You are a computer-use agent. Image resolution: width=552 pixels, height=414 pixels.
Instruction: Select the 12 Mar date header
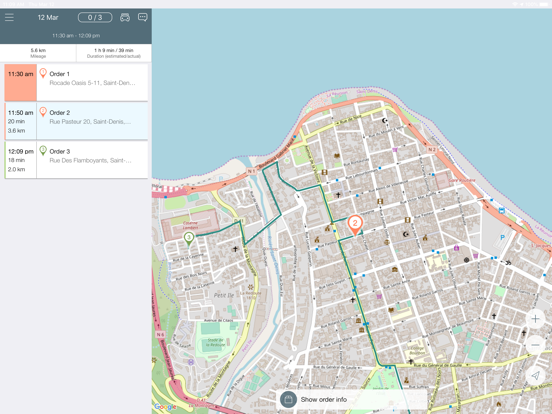pos(48,17)
